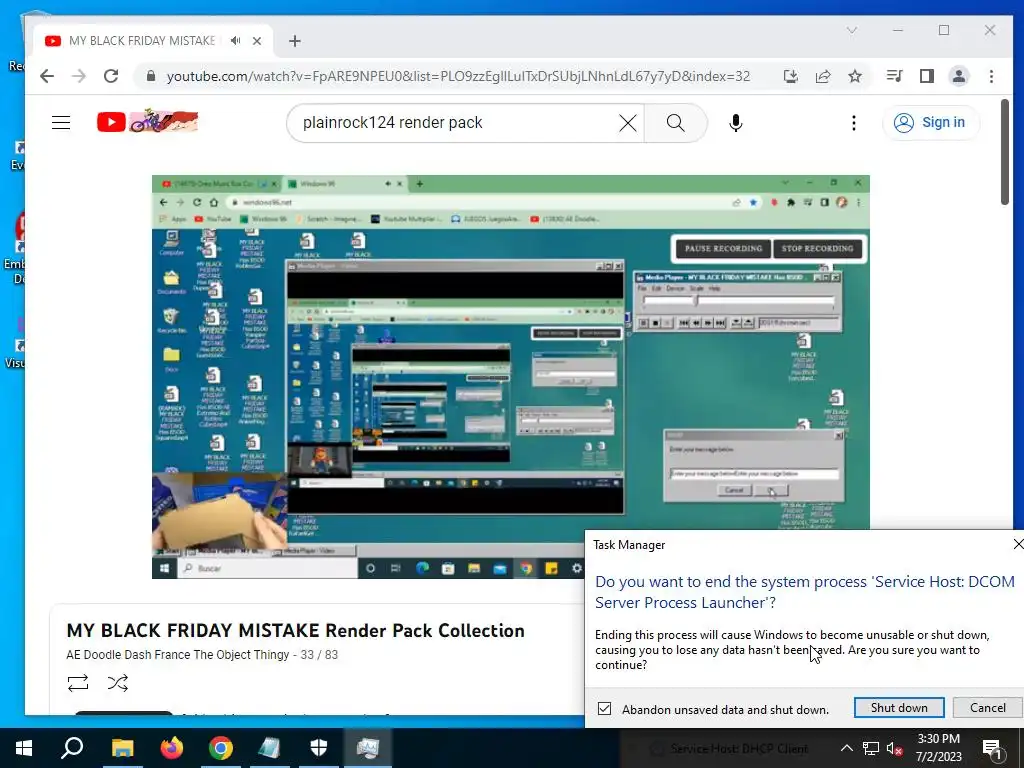Screen dimensions: 1024x768
Task: Go forward with the browser arrow
Action: [x=79, y=76]
